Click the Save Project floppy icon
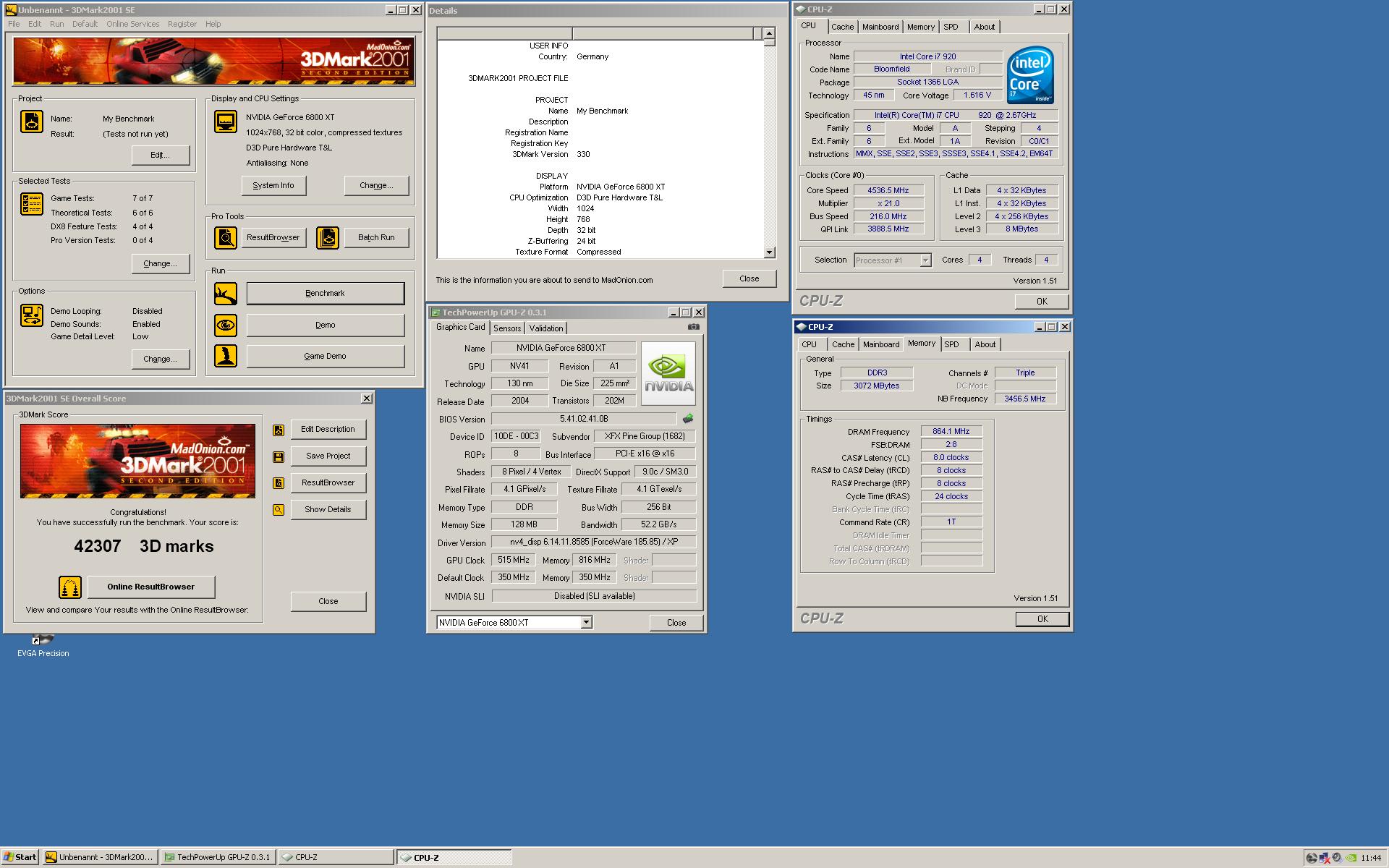Image resolution: width=1389 pixels, height=868 pixels. 279,457
